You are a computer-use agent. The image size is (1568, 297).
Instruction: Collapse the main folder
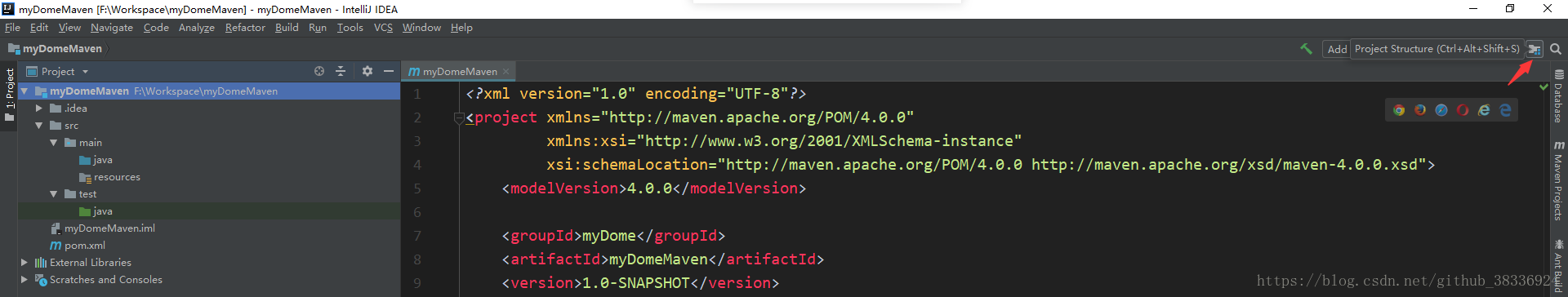point(53,143)
